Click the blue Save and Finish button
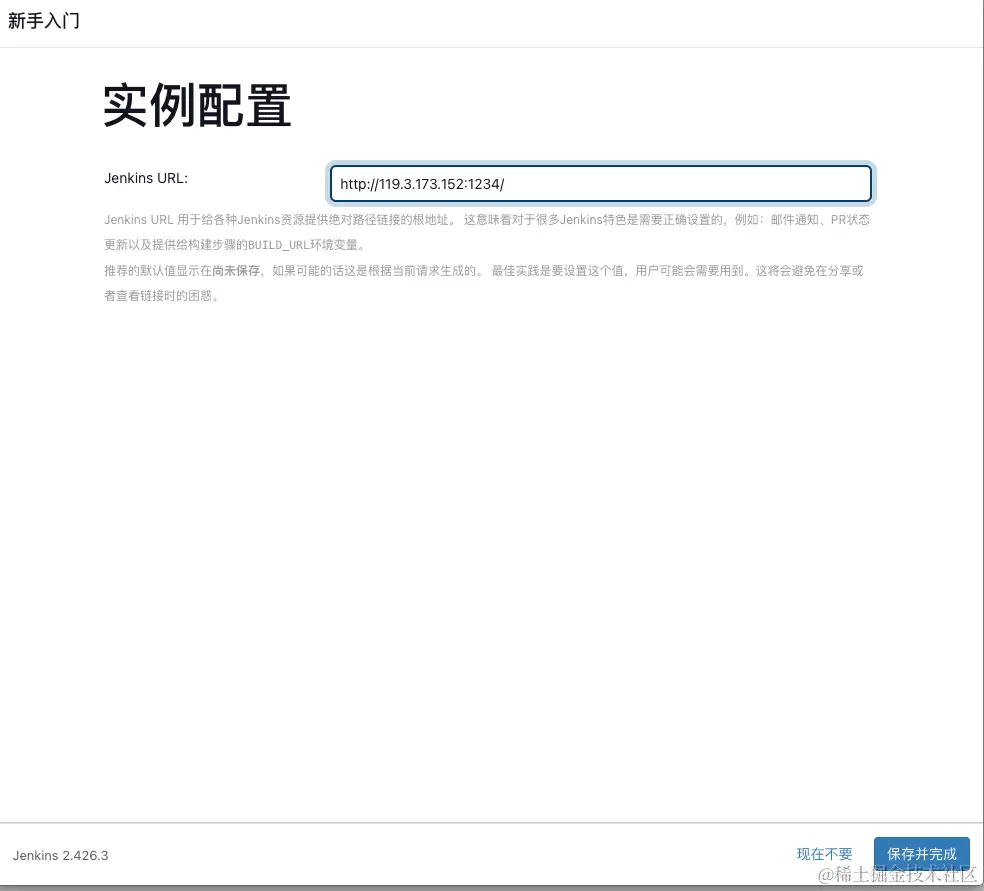This screenshot has height=891, width=984. (921, 854)
